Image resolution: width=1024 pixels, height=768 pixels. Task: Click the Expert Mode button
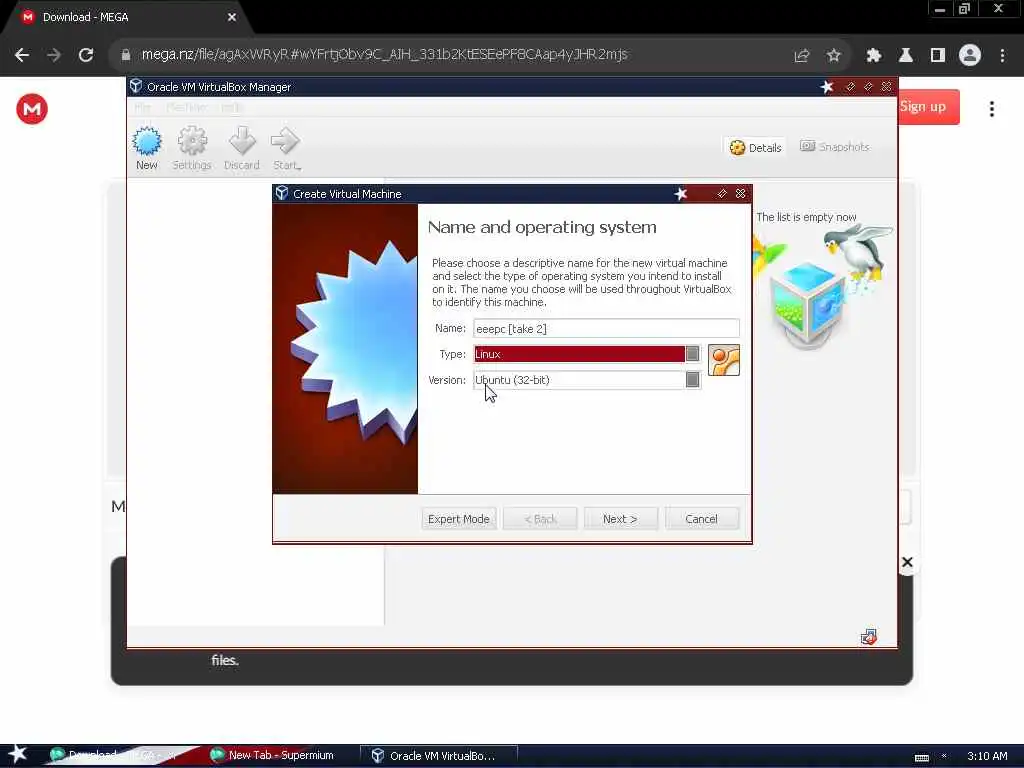pos(458,519)
